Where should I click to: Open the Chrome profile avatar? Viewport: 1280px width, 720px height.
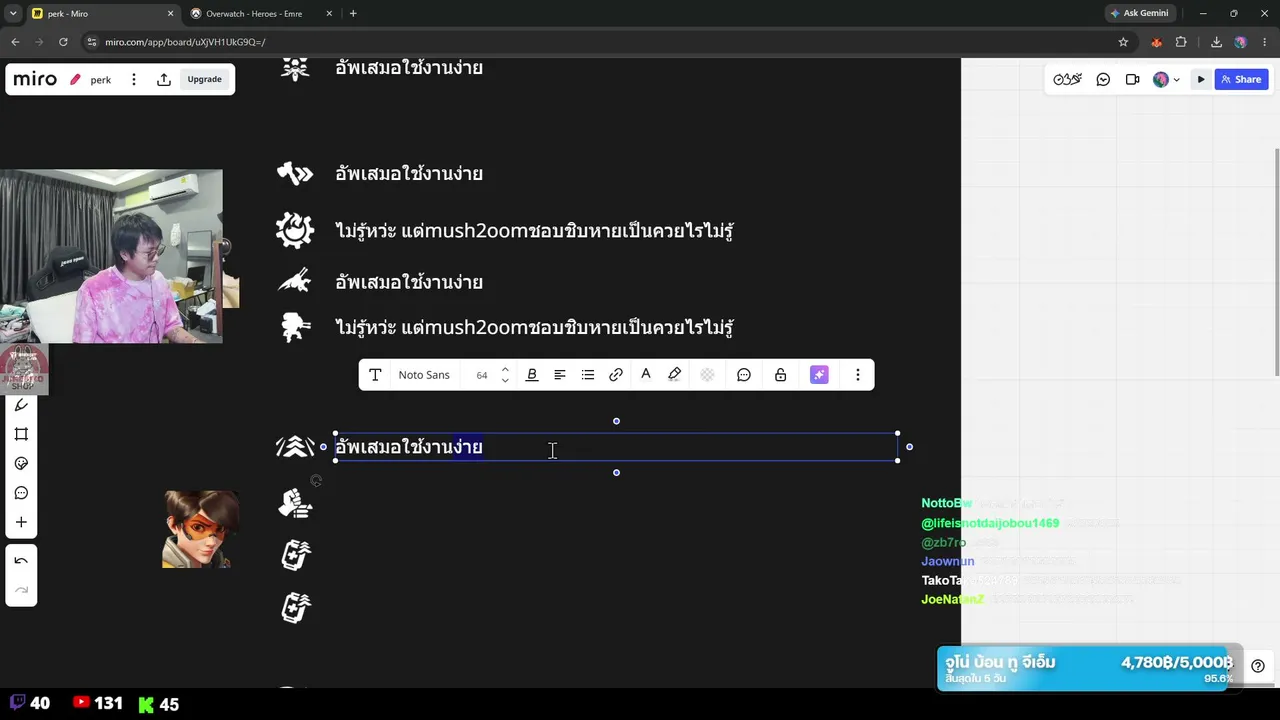click(1240, 42)
